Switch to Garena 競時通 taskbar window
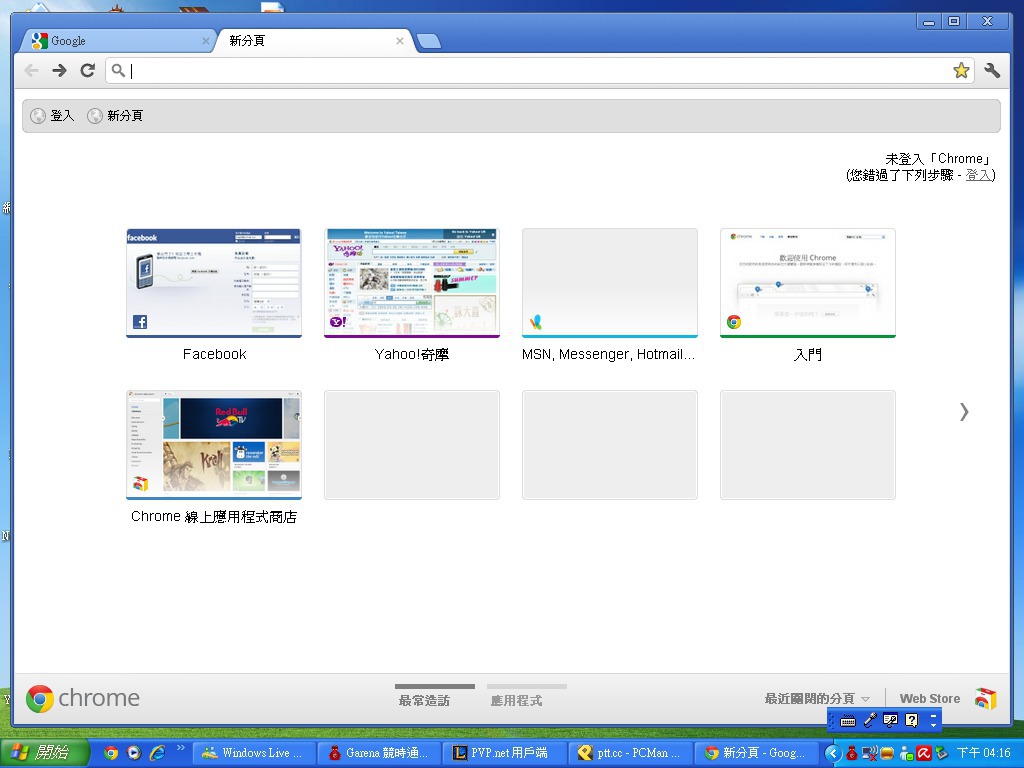Screen dimensions: 1024x768 point(380,753)
